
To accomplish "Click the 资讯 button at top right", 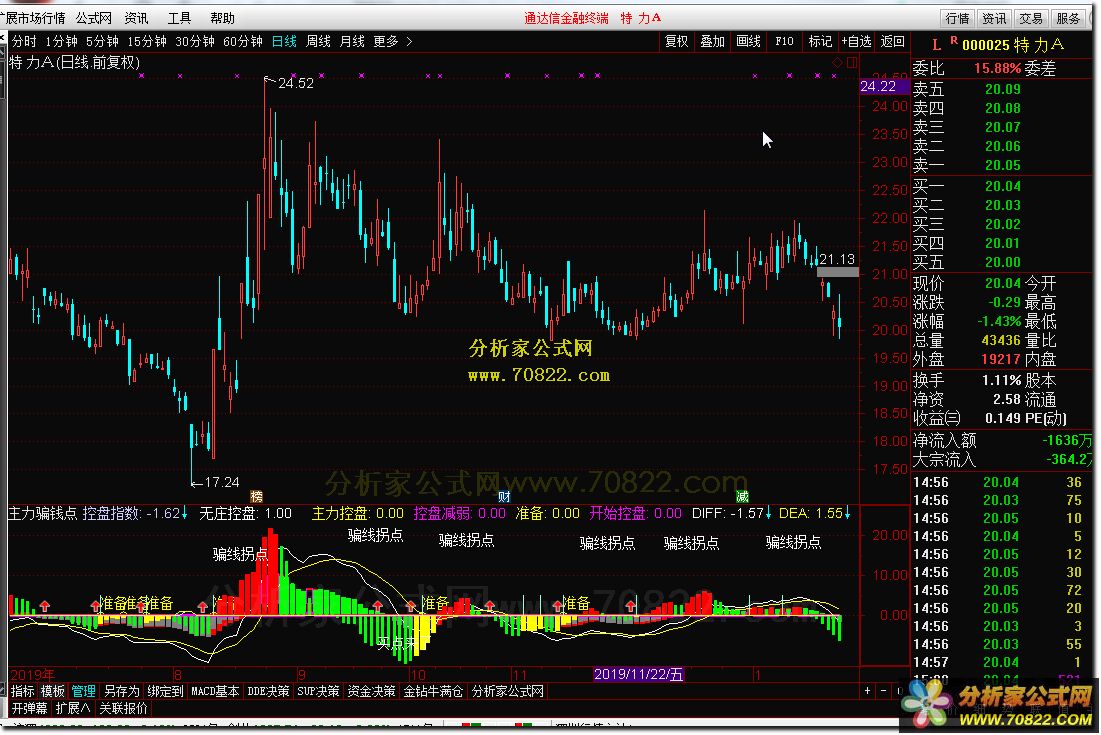I will pyautogui.click(x=994, y=18).
